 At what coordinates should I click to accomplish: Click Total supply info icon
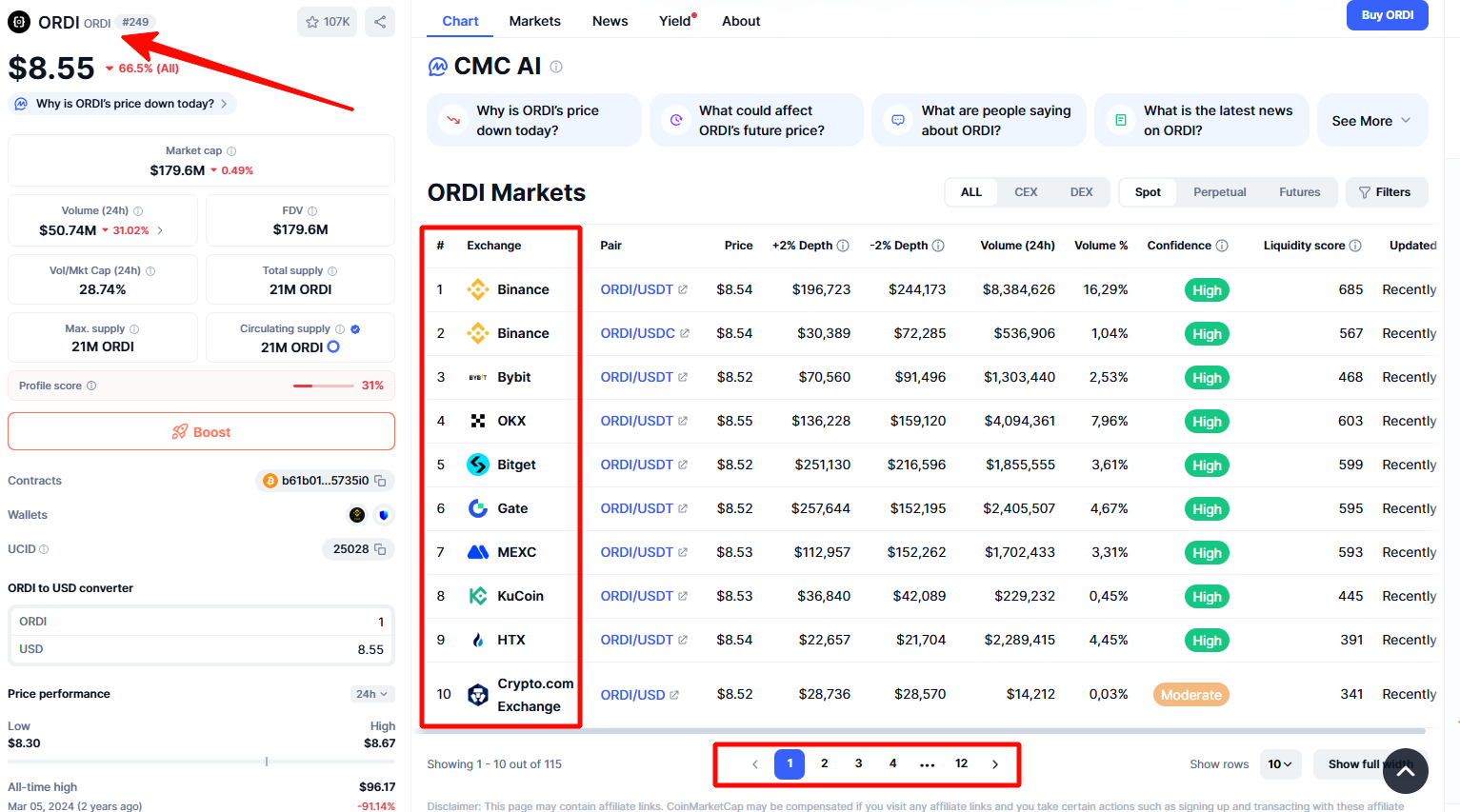click(332, 271)
